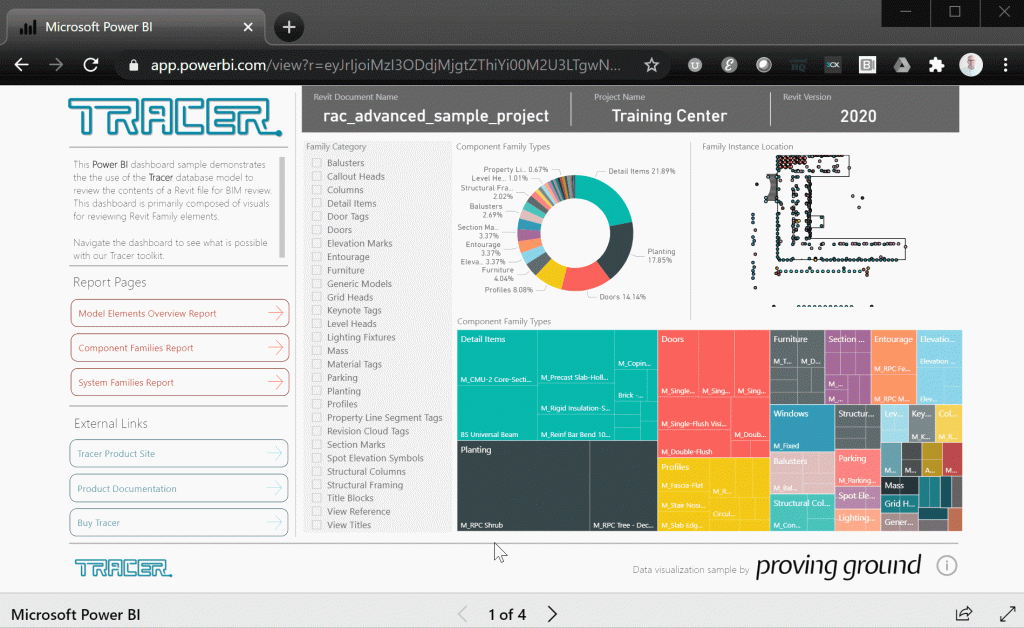Viewport: 1024px width, 628px height.
Task: Select the Microsoft Power BI browser tab
Action: click(x=136, y=27)
